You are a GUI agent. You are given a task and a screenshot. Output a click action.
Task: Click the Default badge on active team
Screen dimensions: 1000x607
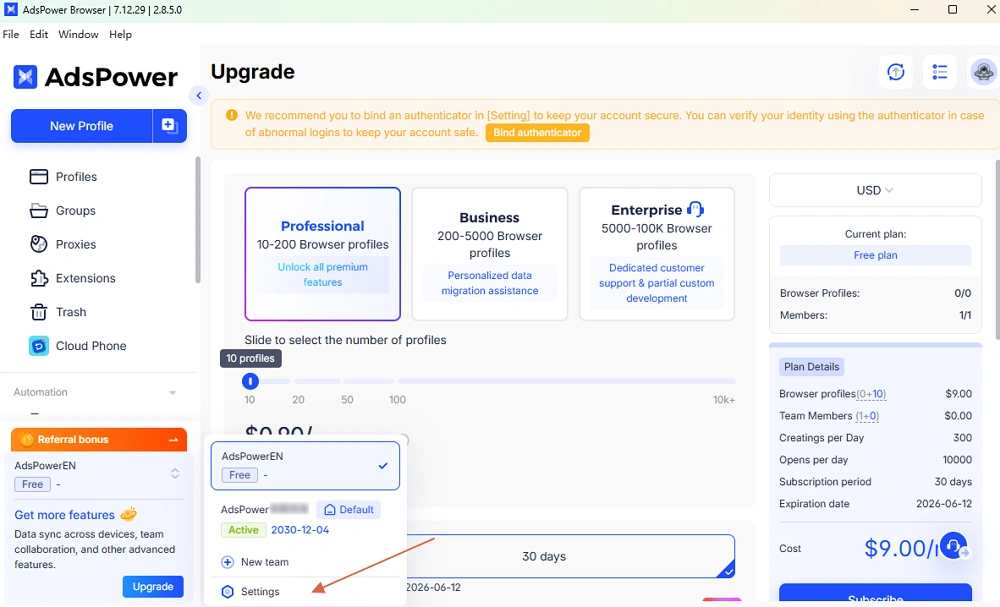(x=349, y=509)
